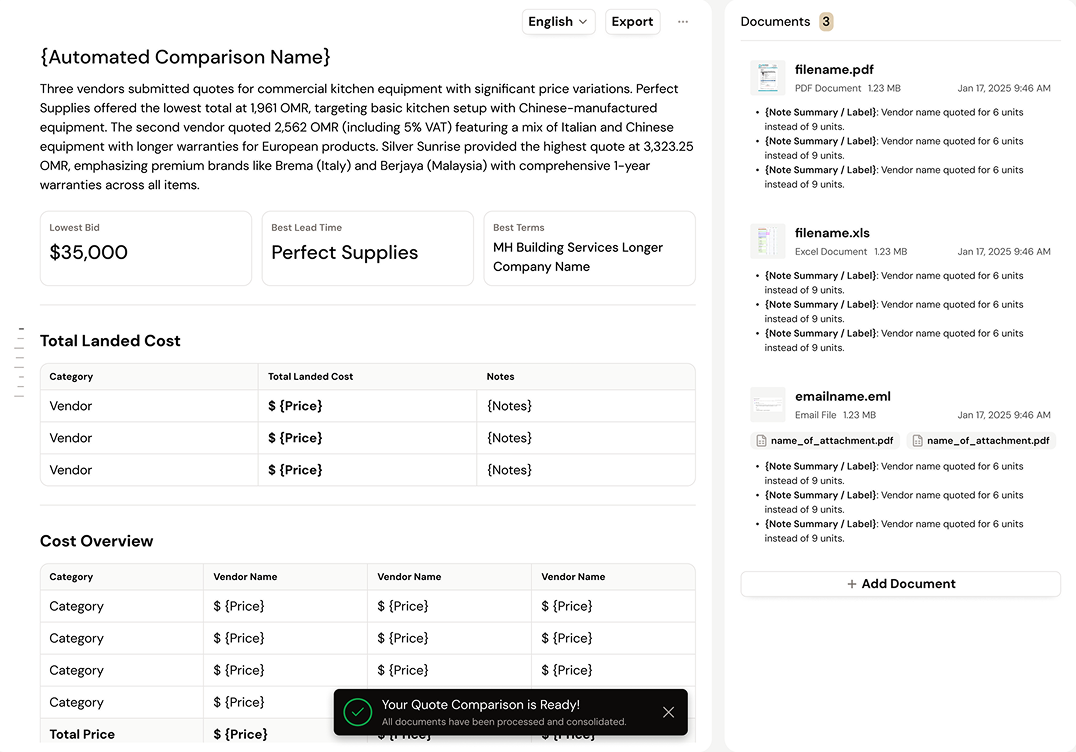Open the filename.xls spreadsheet thumbnail

coord(768,241)
